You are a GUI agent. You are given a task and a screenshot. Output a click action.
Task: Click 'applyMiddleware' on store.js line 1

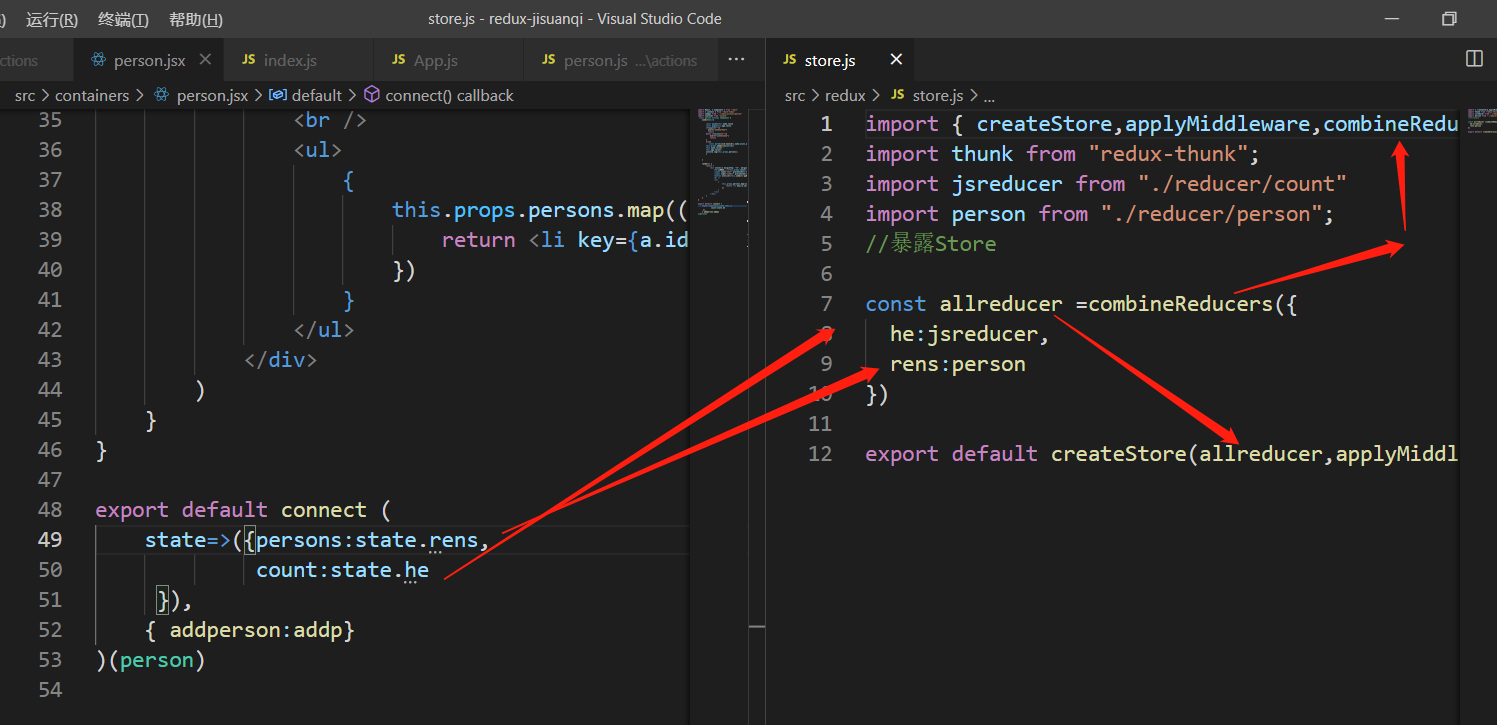1218,124
